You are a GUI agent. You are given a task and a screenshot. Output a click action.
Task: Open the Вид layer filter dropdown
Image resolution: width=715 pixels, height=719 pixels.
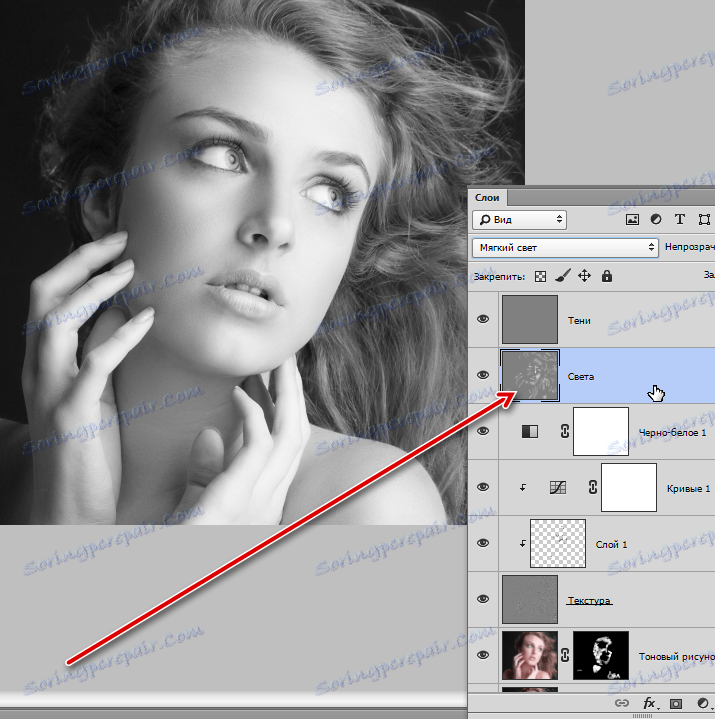click(x=519, y=219)
